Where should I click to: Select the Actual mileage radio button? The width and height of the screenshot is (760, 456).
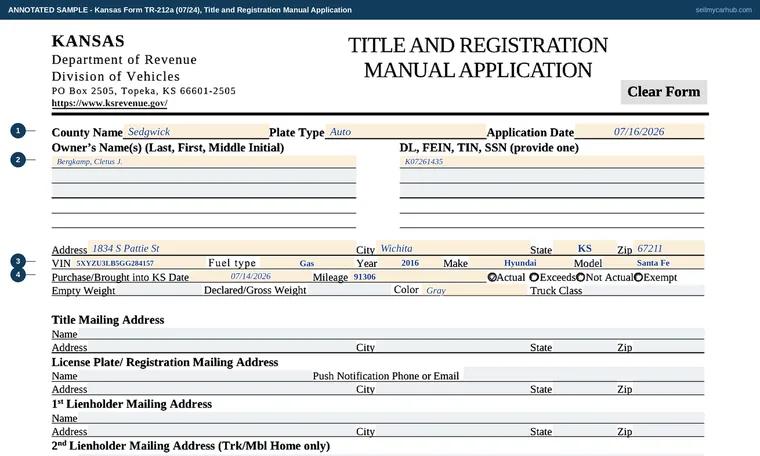click(492, 277)
